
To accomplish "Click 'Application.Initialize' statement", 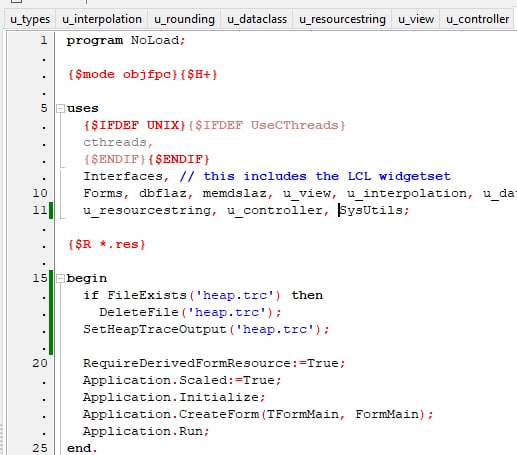I will tap(171, 397).
